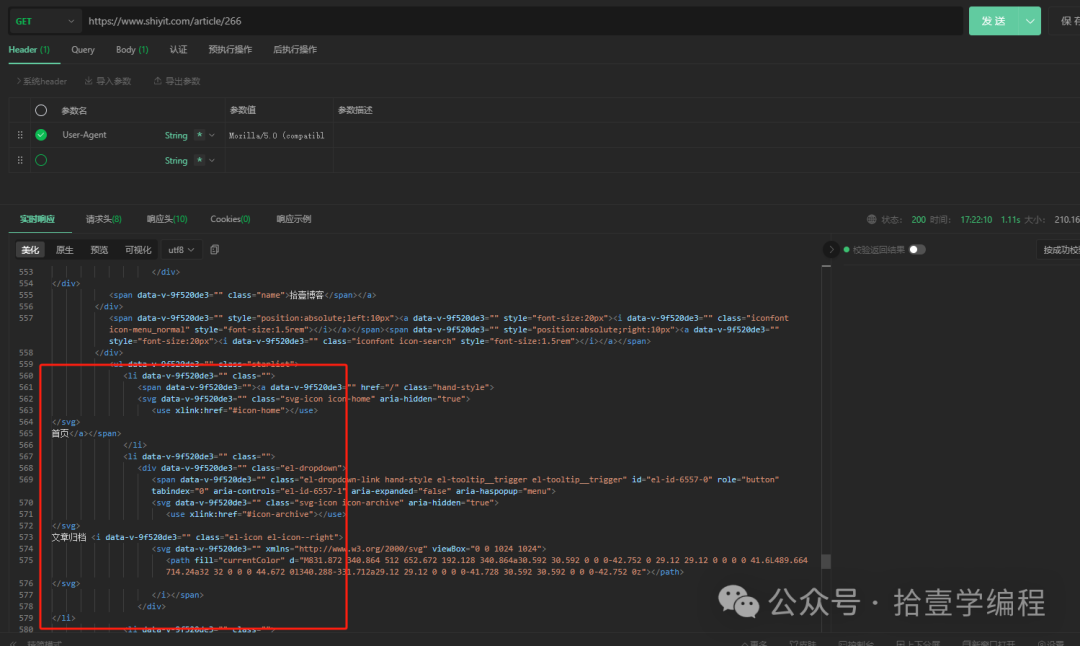Click the green dot beside 校验返回结果

pyautogui.click(x=847, y=249)
